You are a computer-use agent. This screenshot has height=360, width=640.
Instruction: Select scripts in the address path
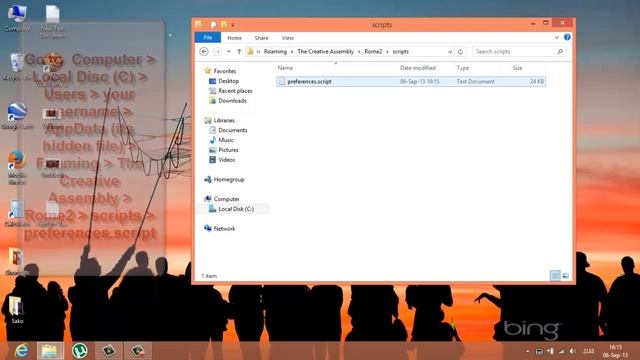[400, 52]
